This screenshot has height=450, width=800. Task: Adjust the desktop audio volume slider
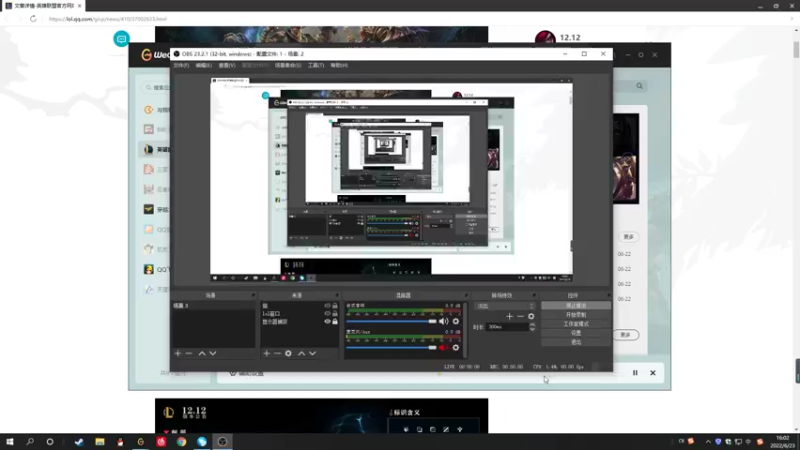[391, 321]
